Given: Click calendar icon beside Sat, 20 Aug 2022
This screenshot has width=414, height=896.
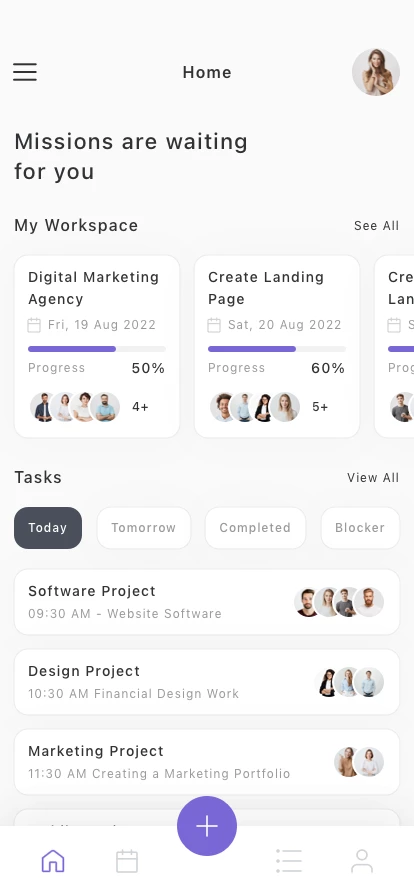Looking at the screenshot, I should coord(214,325).
